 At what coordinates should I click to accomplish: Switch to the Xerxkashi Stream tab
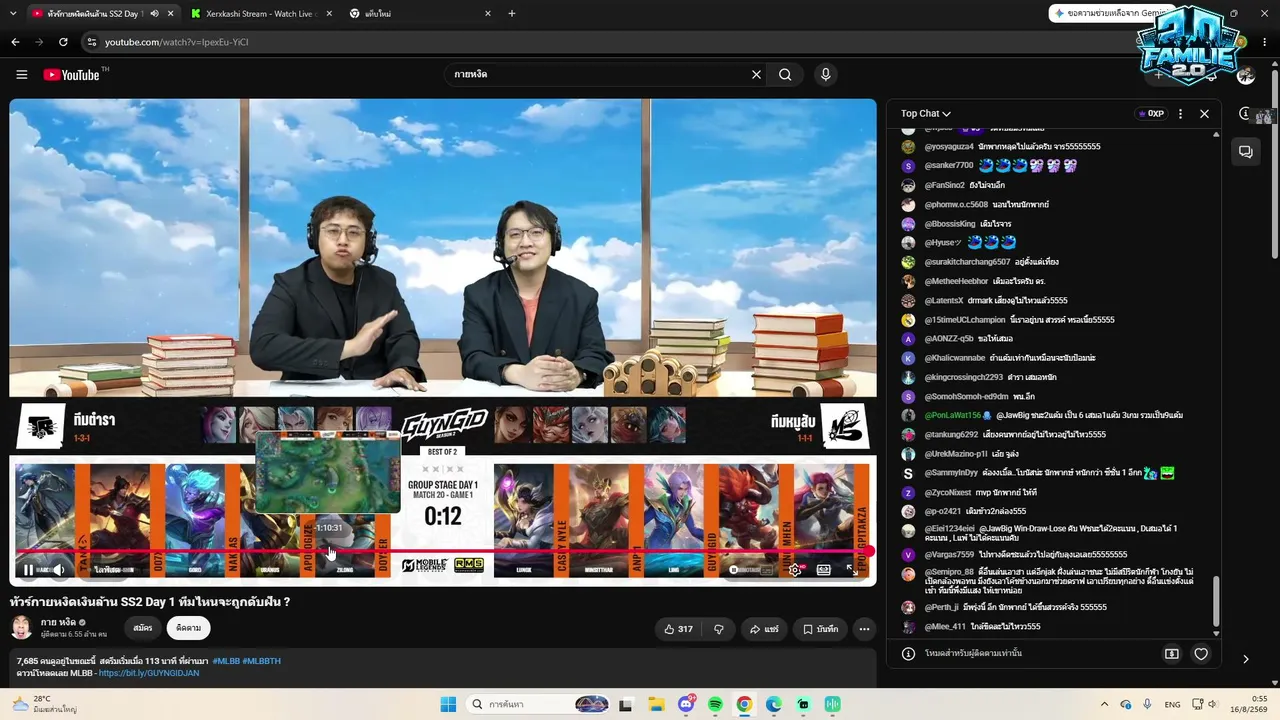(x=262, y=13)
